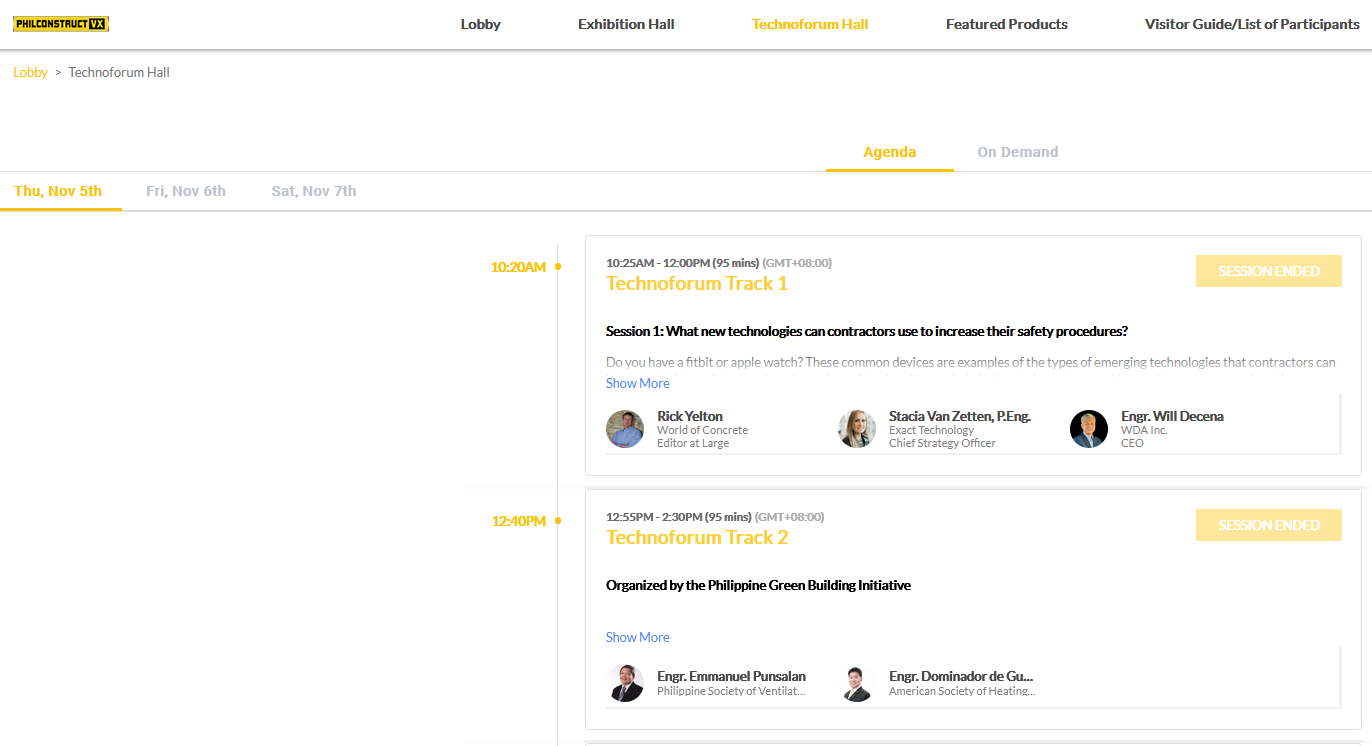Image resolution: width=1372 pixels, height=746 pixels.
Task: Open the Technoforum Track 1 session title
Action: (x=697, y=283)
